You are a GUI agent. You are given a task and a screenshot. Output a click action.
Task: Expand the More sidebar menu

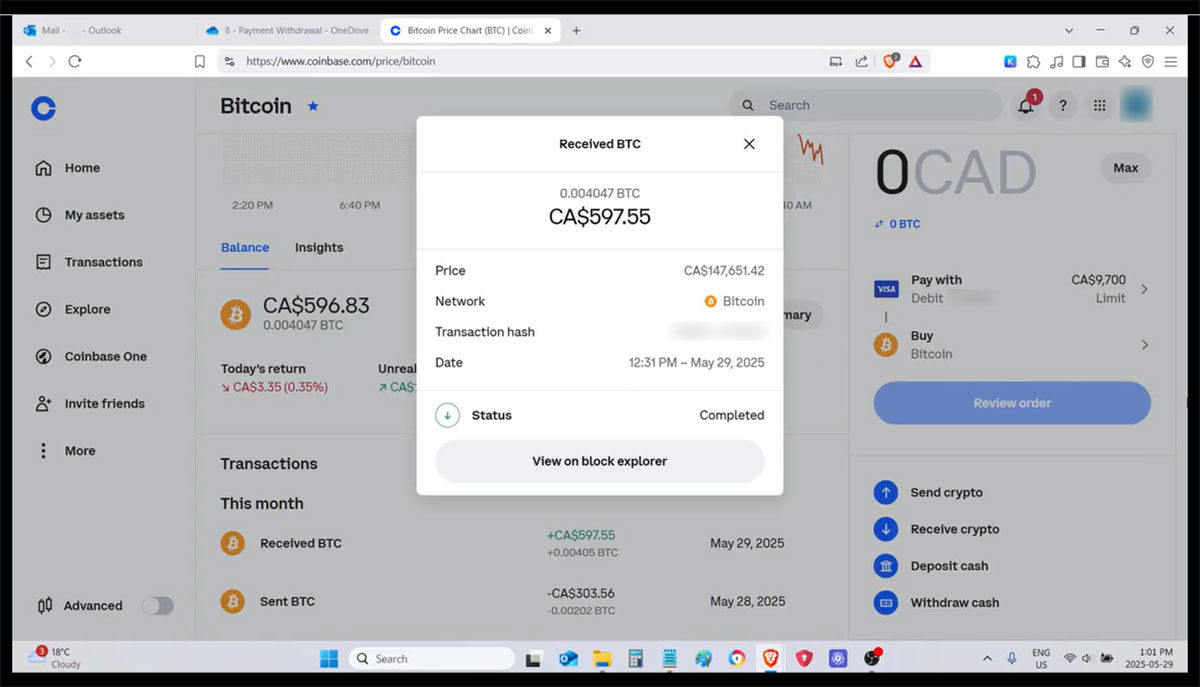pyautogui.click(x=66, y=451)
